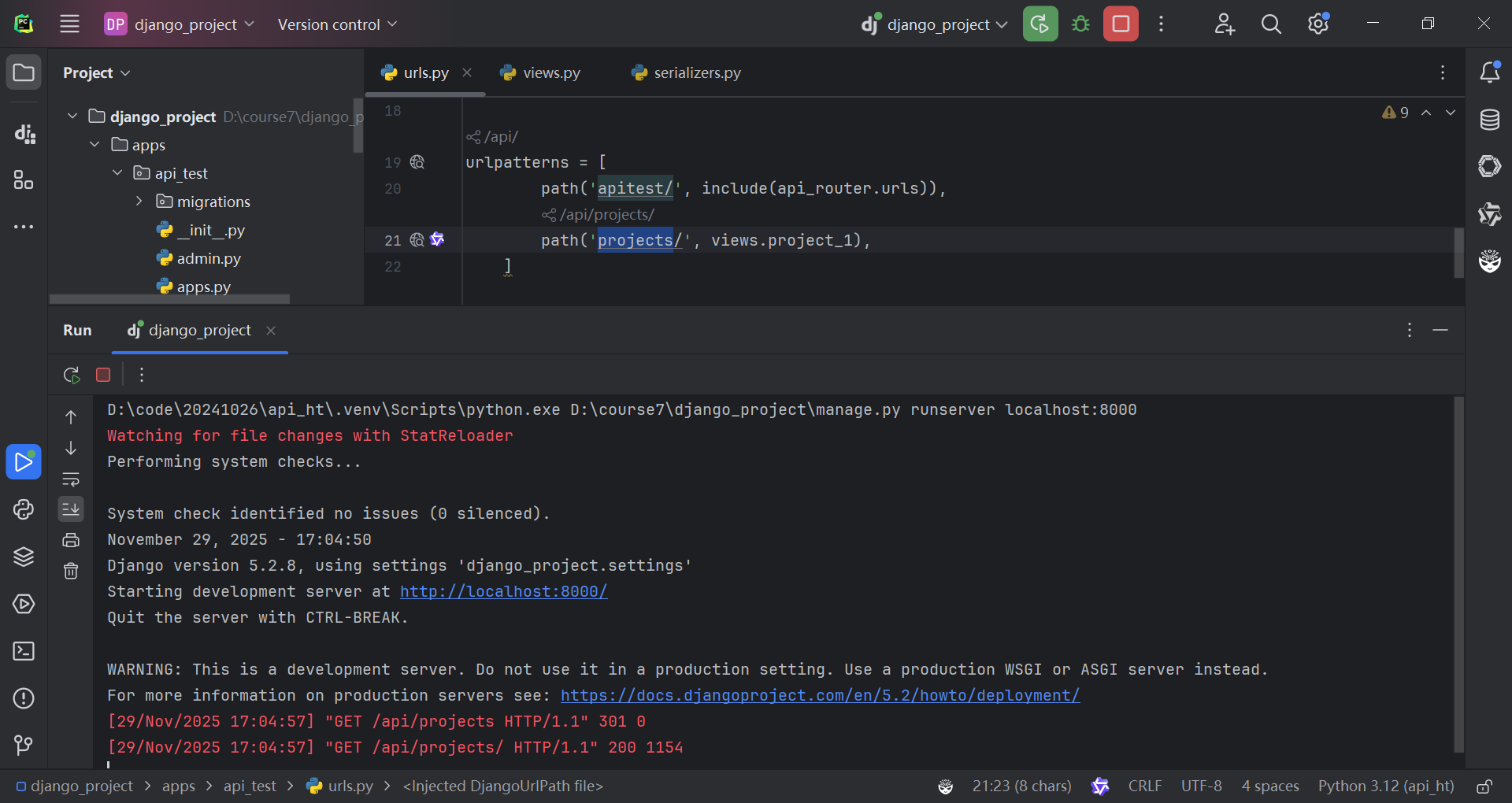This screenshot has height=803, width=1512.
Task: Open the Git version control tool window
Action: (x=24, y=745)
